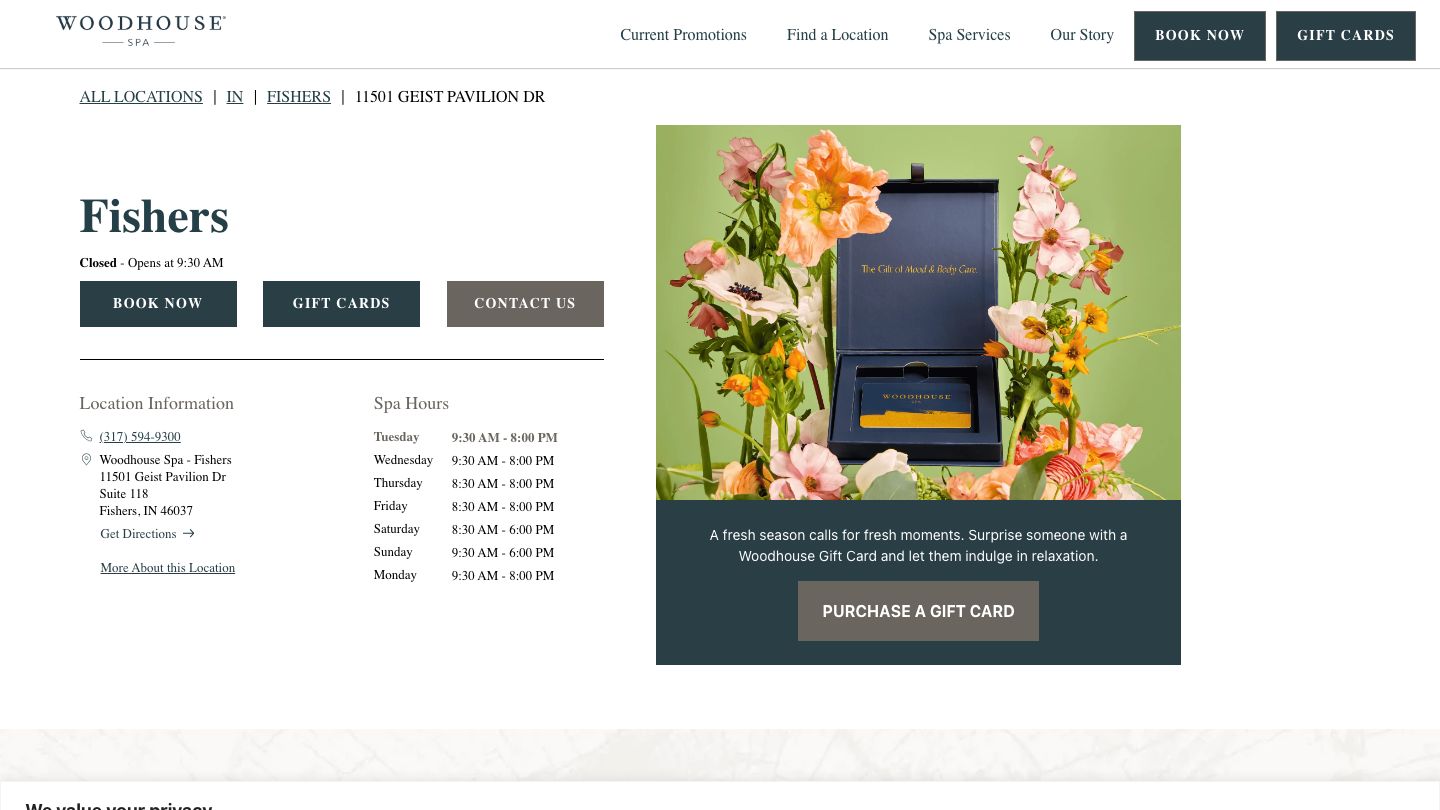The width and height of the screenshot is (1440, 810).
Task: Click the phone icon beside the number
Action: [x=86, y=436]
